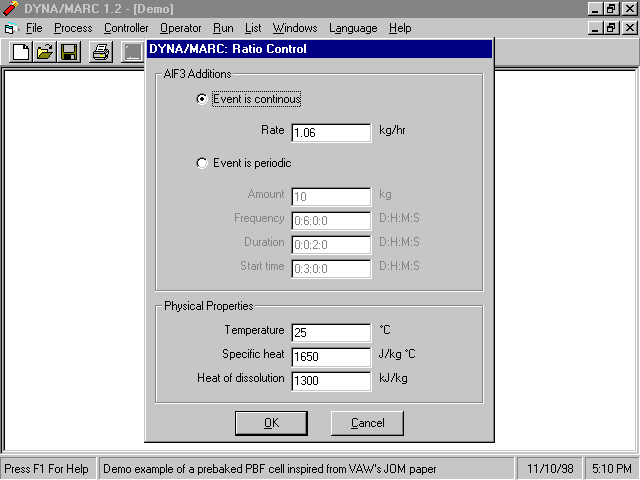Click the Open folder toolbar icon
This screenshot has width=640, height=480.
[x=45, y=52]
